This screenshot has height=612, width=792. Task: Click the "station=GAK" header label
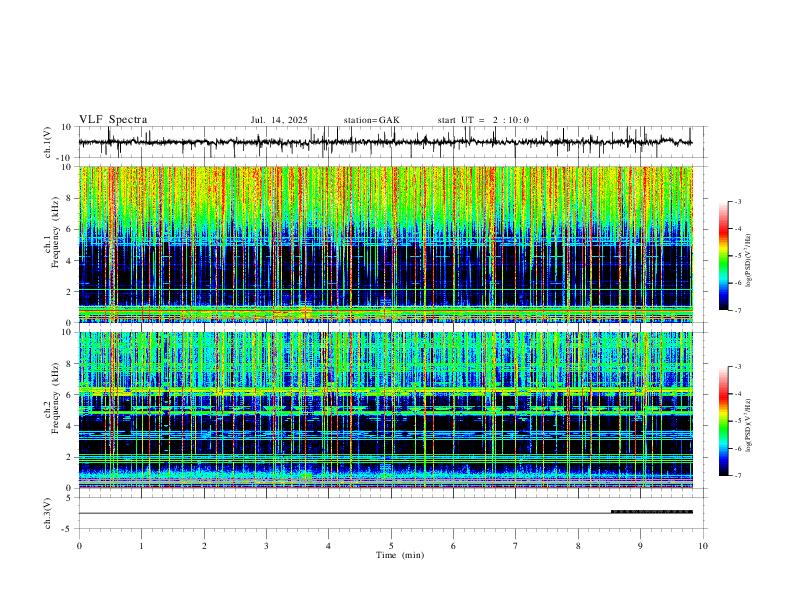[x=371, y=120]
